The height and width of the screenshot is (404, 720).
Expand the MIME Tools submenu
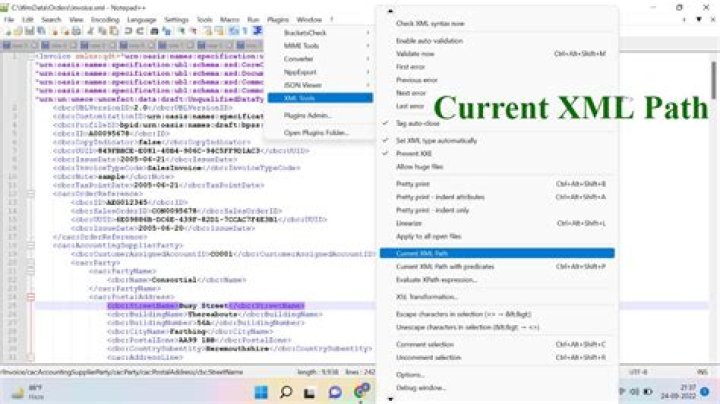click(321, 45)
